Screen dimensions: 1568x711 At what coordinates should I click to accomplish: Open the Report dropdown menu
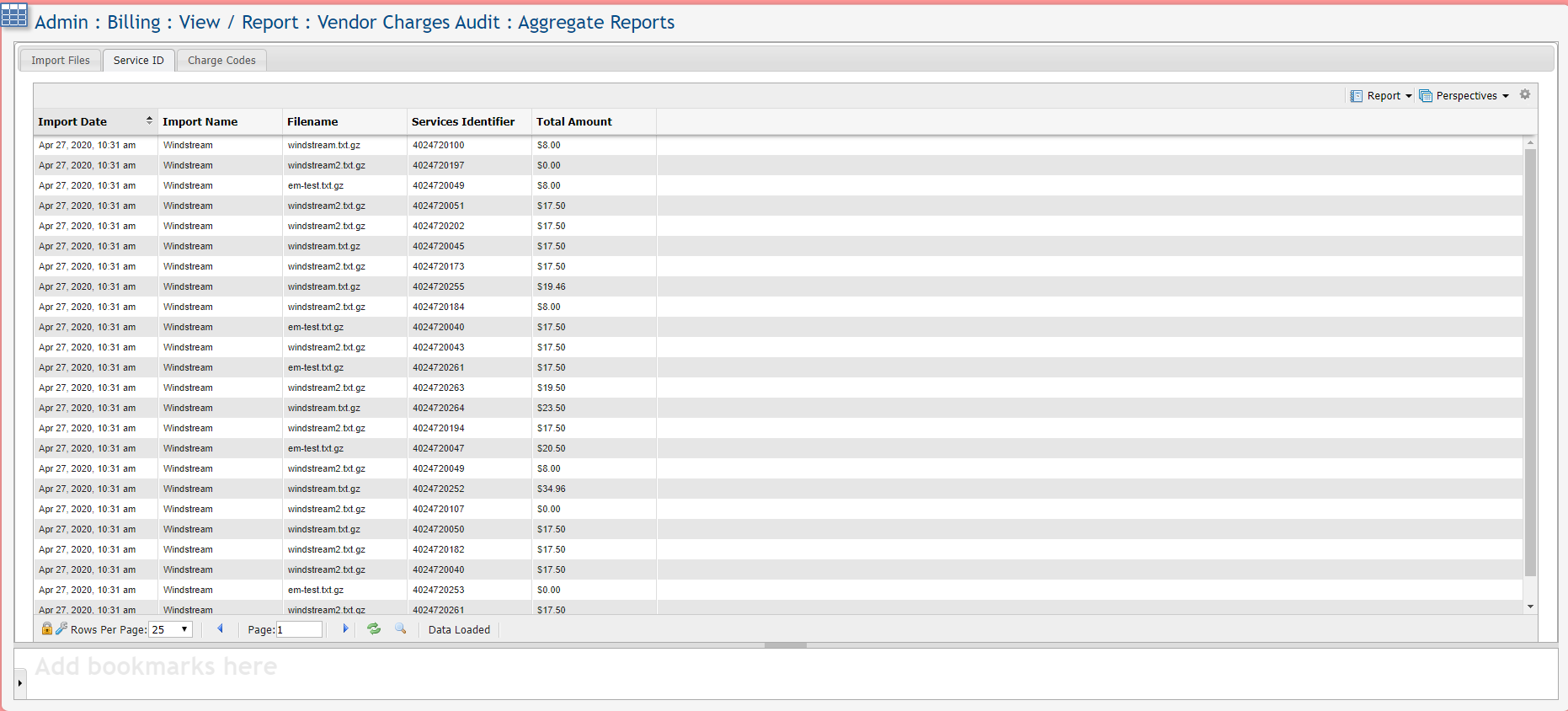pos(1381,96)
